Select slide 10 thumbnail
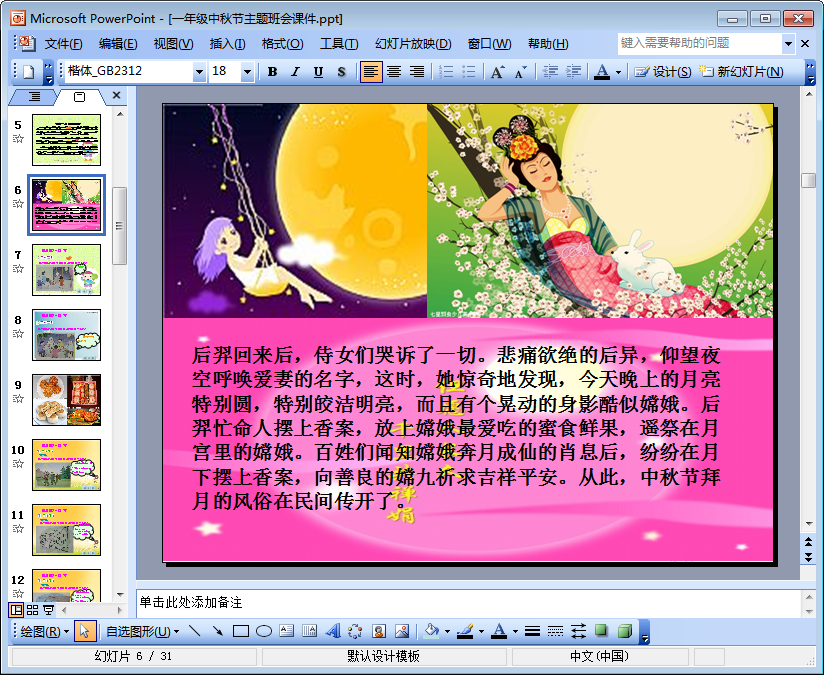The width and height of the screenshot is (824, 675). point(66,465)
